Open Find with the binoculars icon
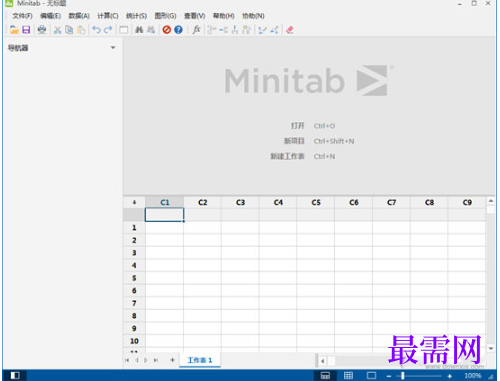The height and width of the screenshot is (381, 500). point(139,30)
